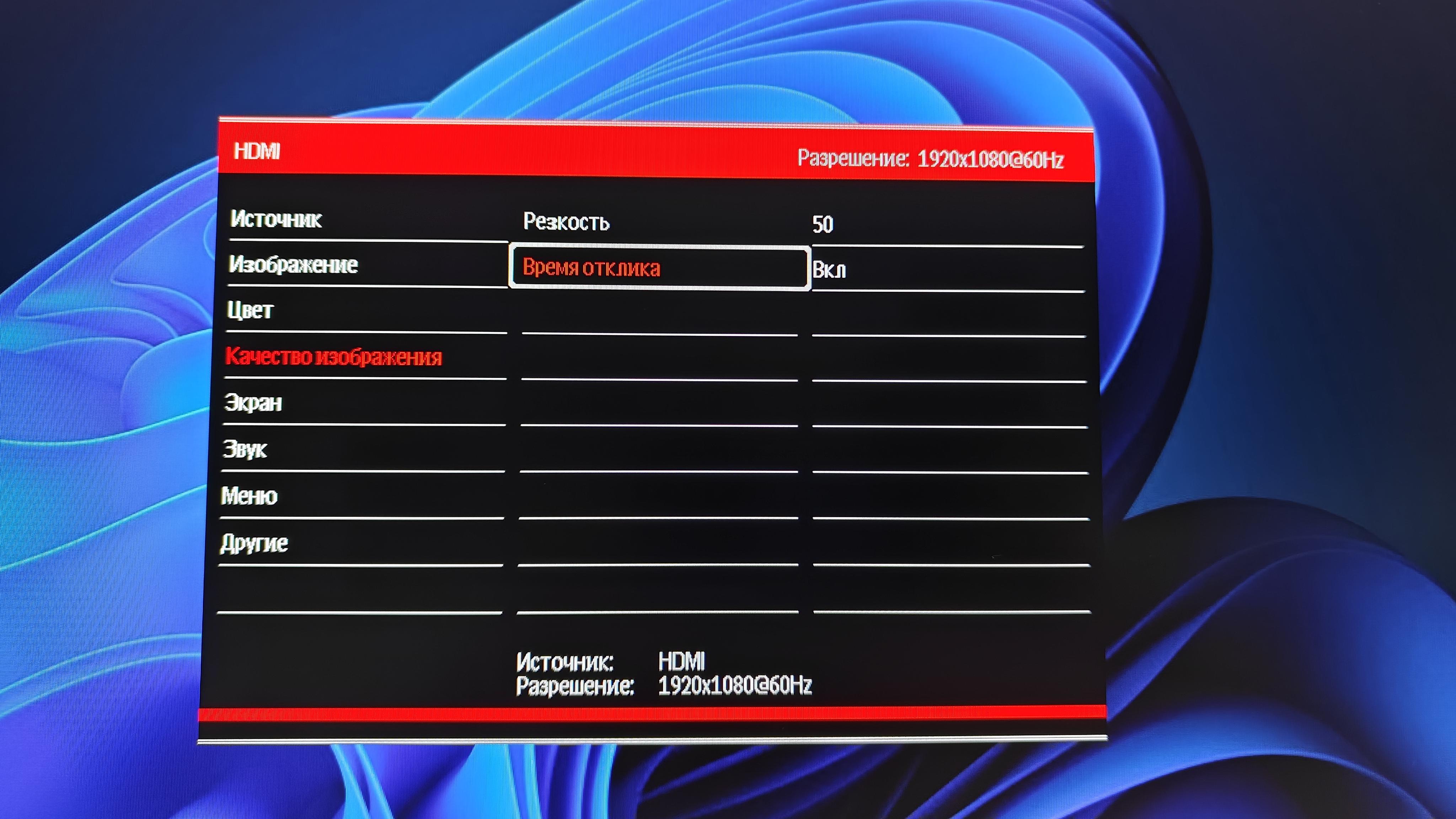Select the red Качество изображения entry
This screenshot has height=819, width=1456.
point(333,357)
